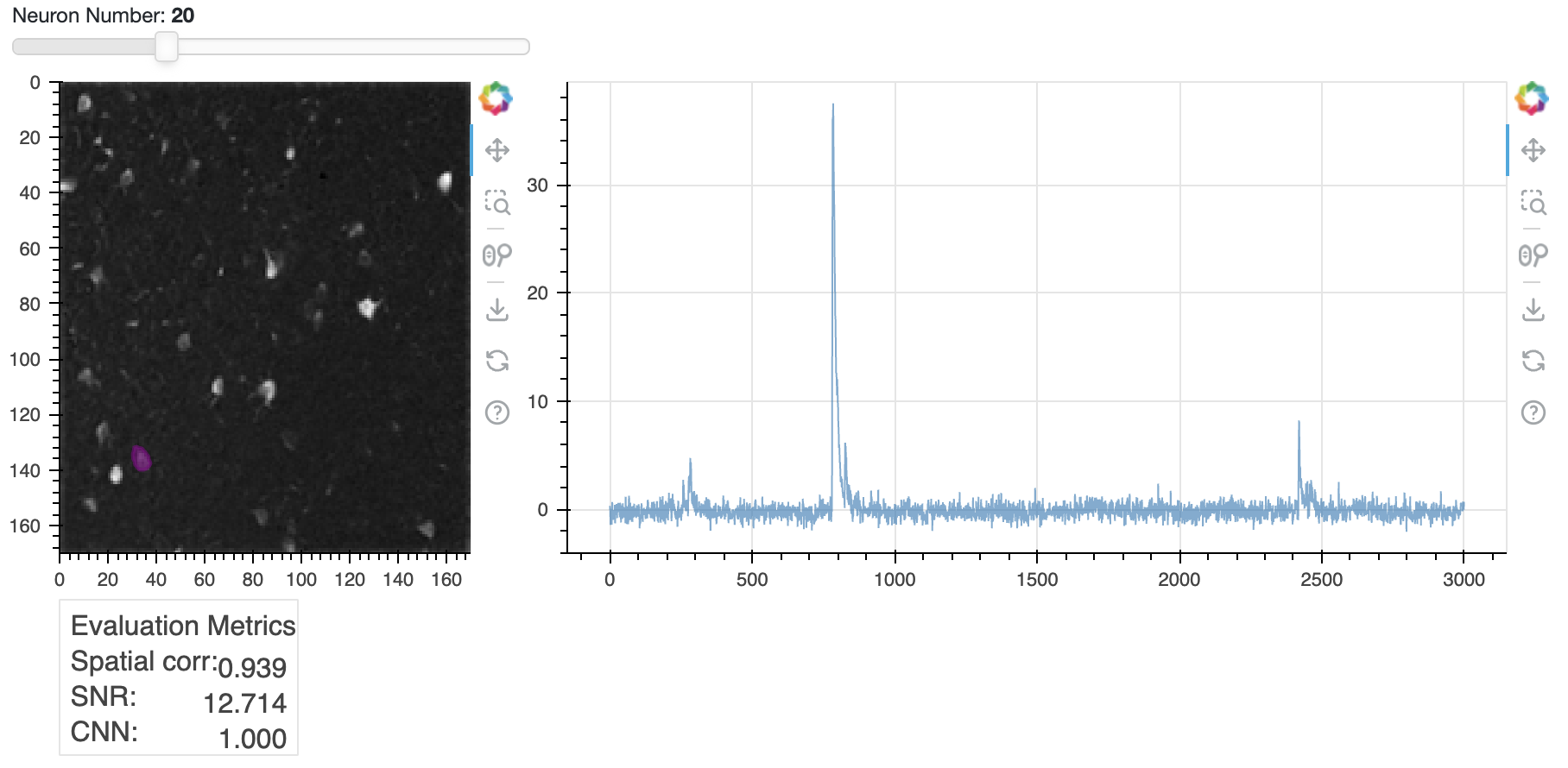Click the Spatial corr value 0.939
This screenshot has width=1568, height=768.
click(252, 667)
